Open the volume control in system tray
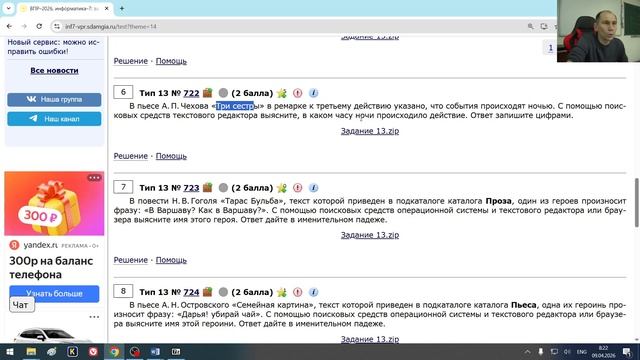Screen dimensions: 640x360 [x=567, y=352]
